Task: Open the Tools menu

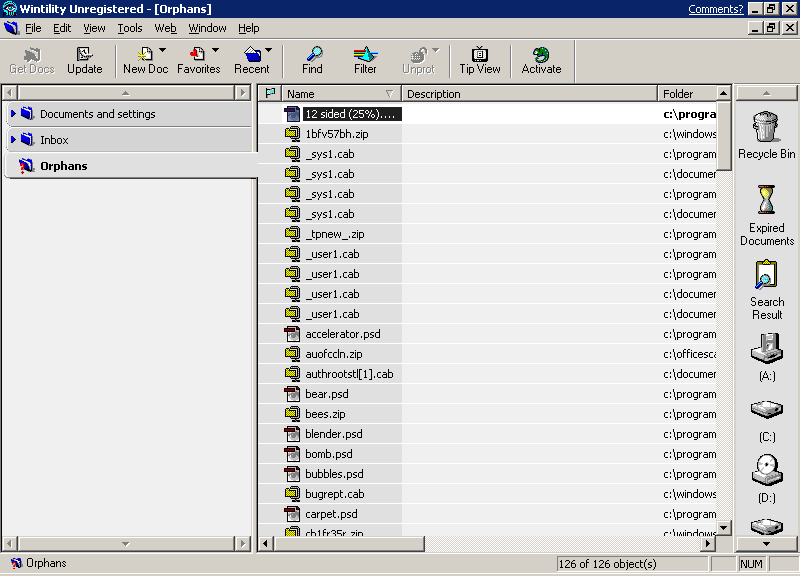Action: (130, 28)
